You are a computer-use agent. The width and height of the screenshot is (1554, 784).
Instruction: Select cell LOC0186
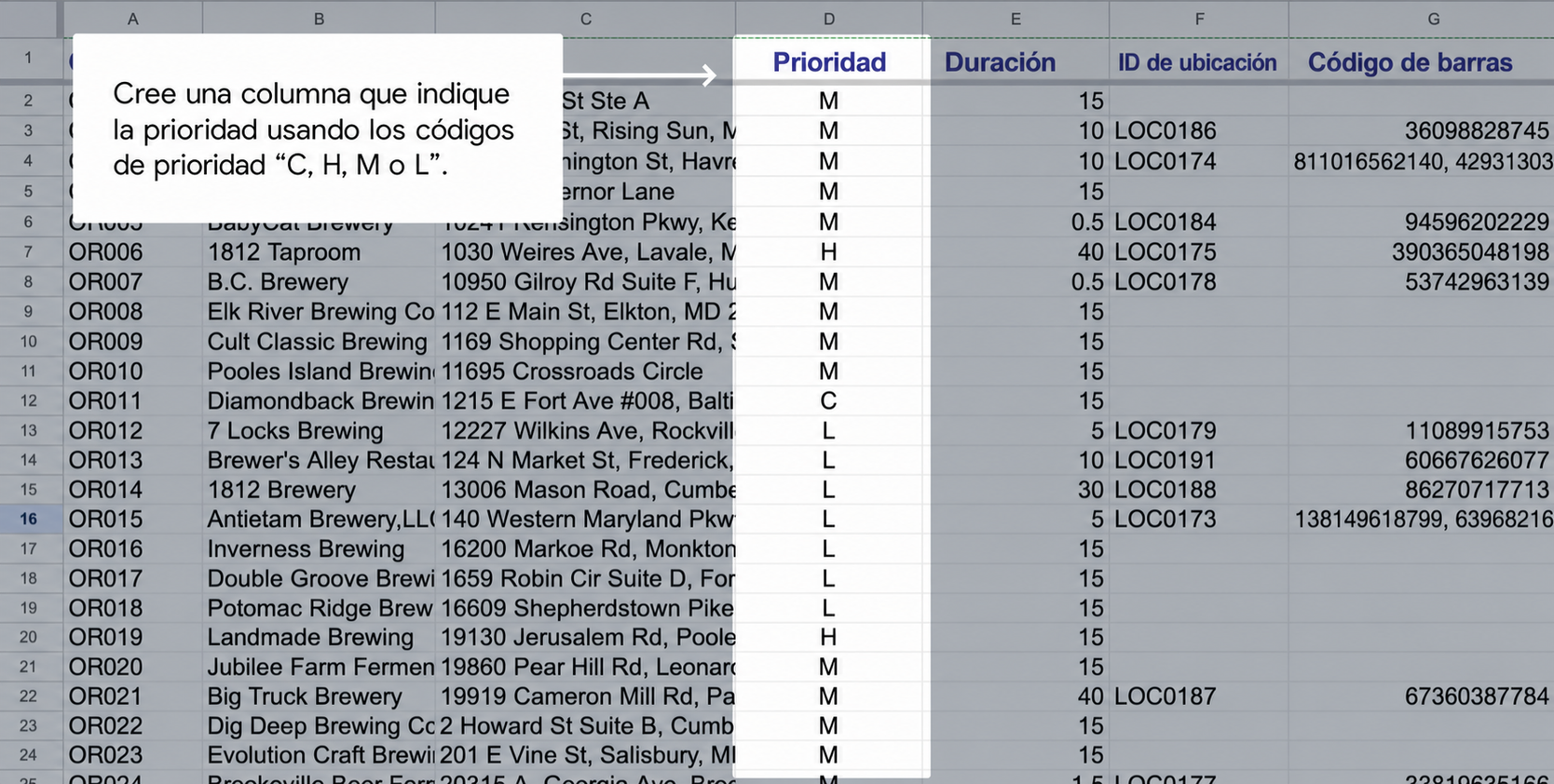coord(1199,130)
